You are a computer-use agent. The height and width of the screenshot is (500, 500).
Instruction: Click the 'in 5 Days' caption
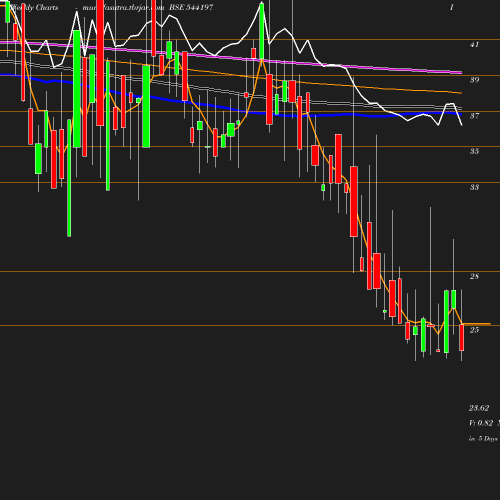pos(483,439)
